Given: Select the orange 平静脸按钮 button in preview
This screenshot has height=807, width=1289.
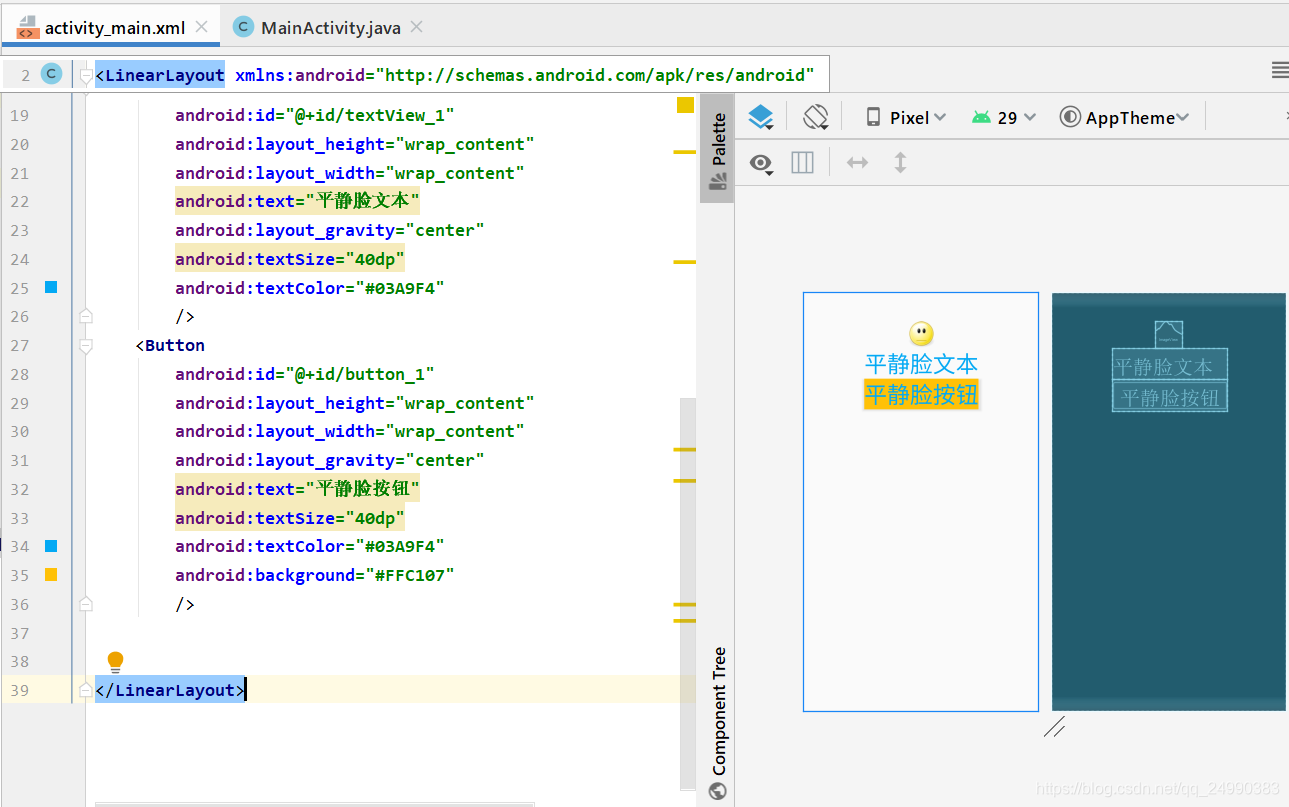Looking at the screenshot, I should 921,395.
